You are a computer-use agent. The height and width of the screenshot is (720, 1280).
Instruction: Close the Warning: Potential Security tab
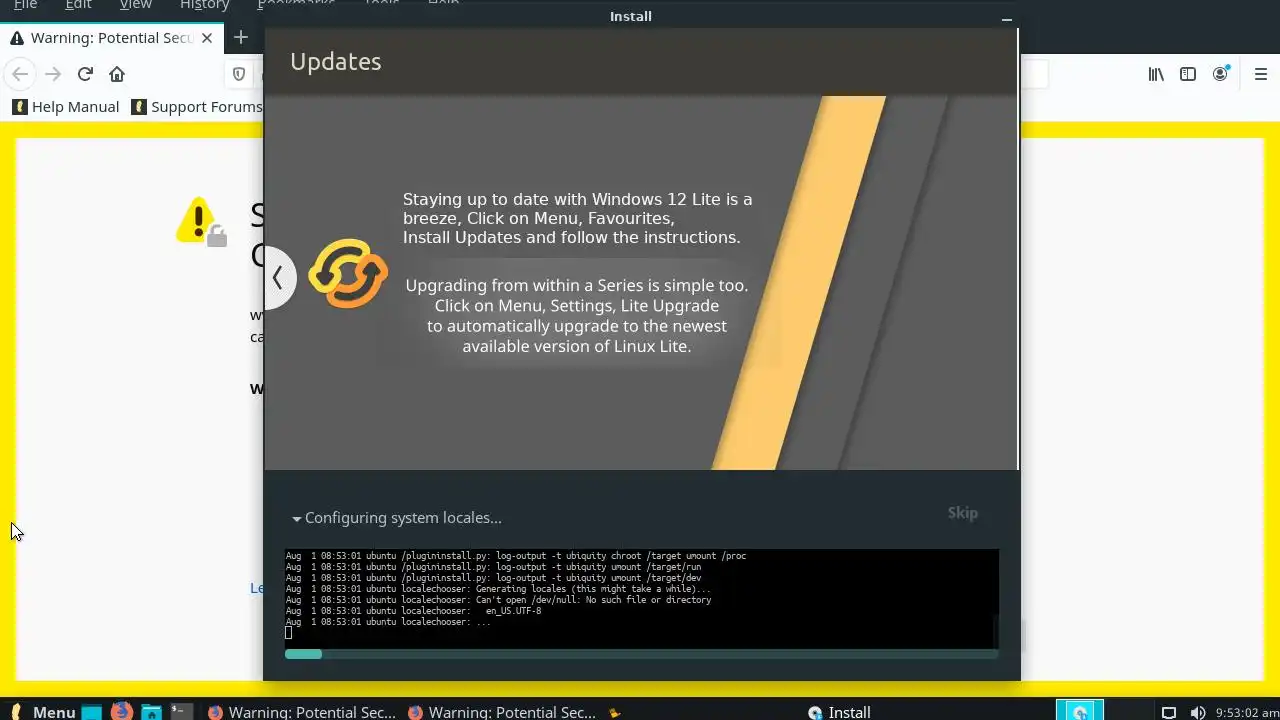207,38
